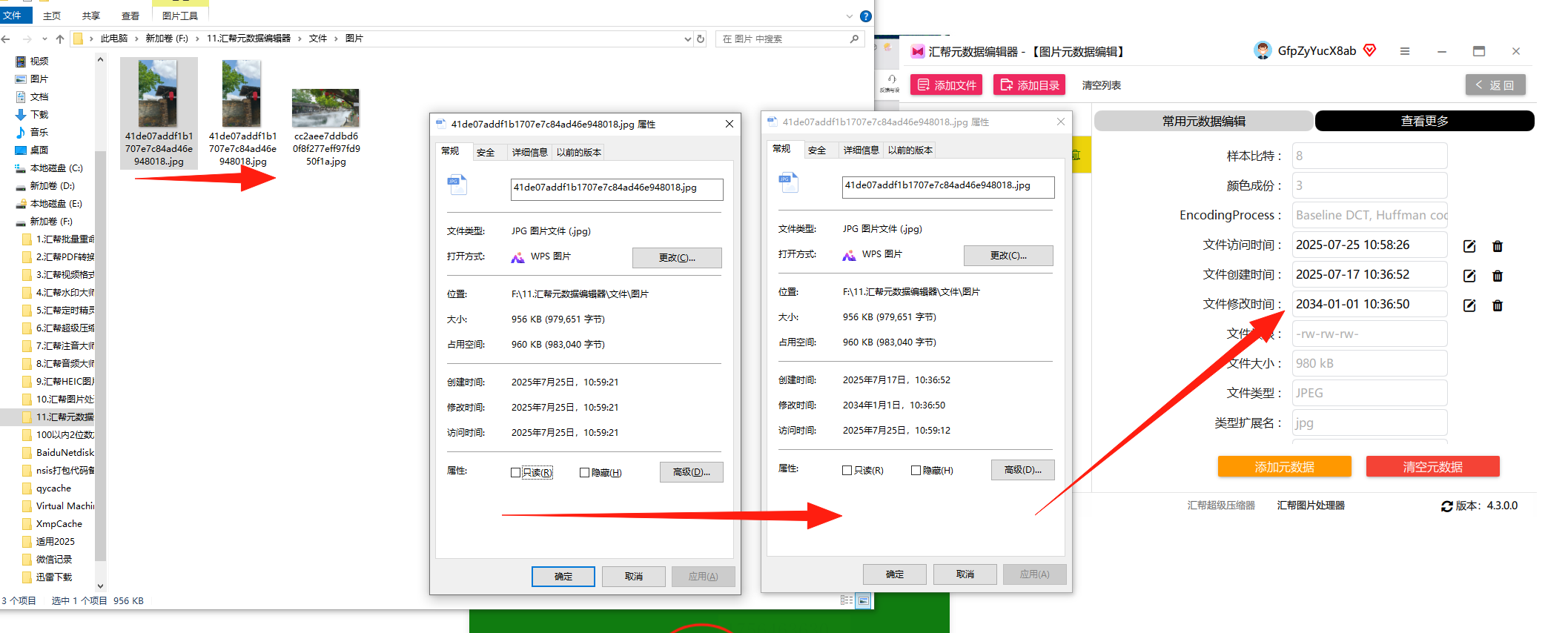
Task: Click the refresh icon in Explorer address bar
Action: [701, 39]
